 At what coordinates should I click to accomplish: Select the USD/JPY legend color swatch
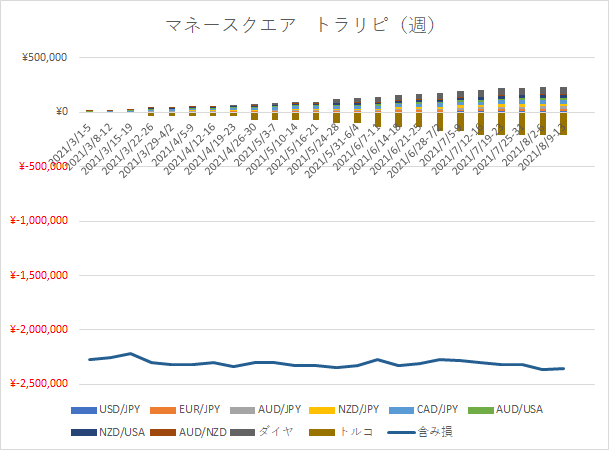point(84,410)
